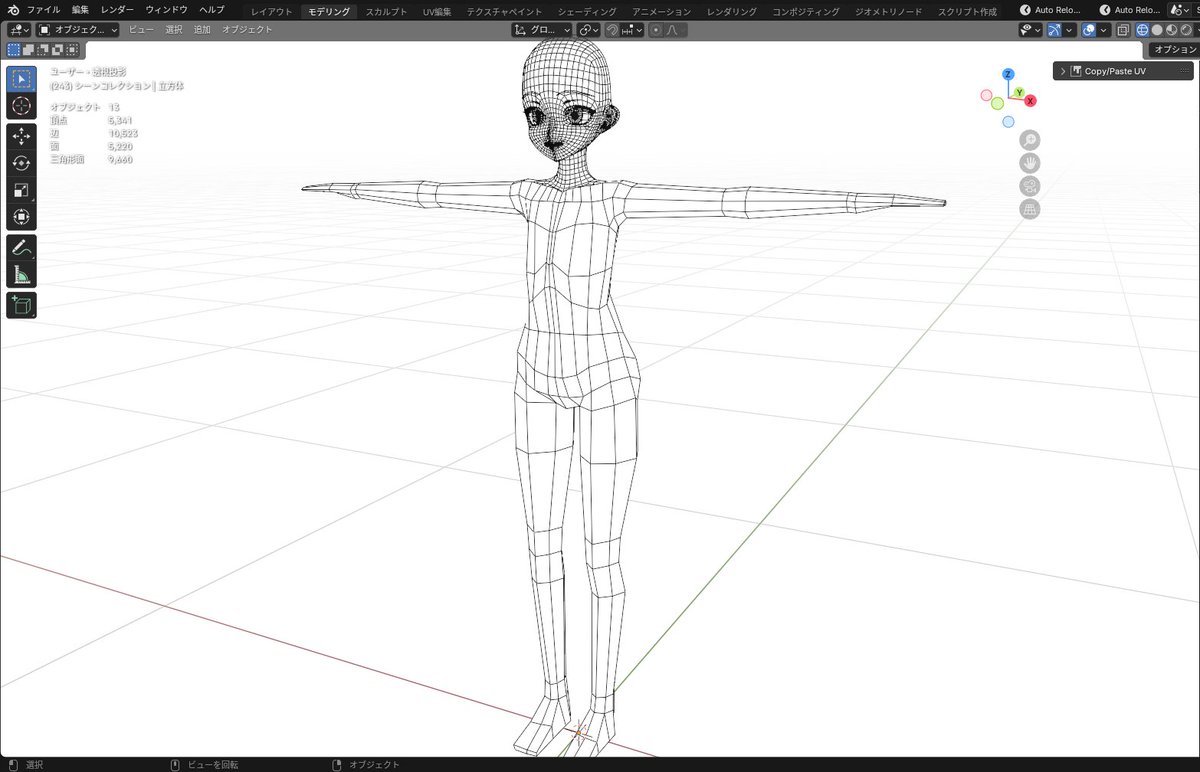
Task: Open gizmo options dropdown arrow
Action: click(1070, 30)
